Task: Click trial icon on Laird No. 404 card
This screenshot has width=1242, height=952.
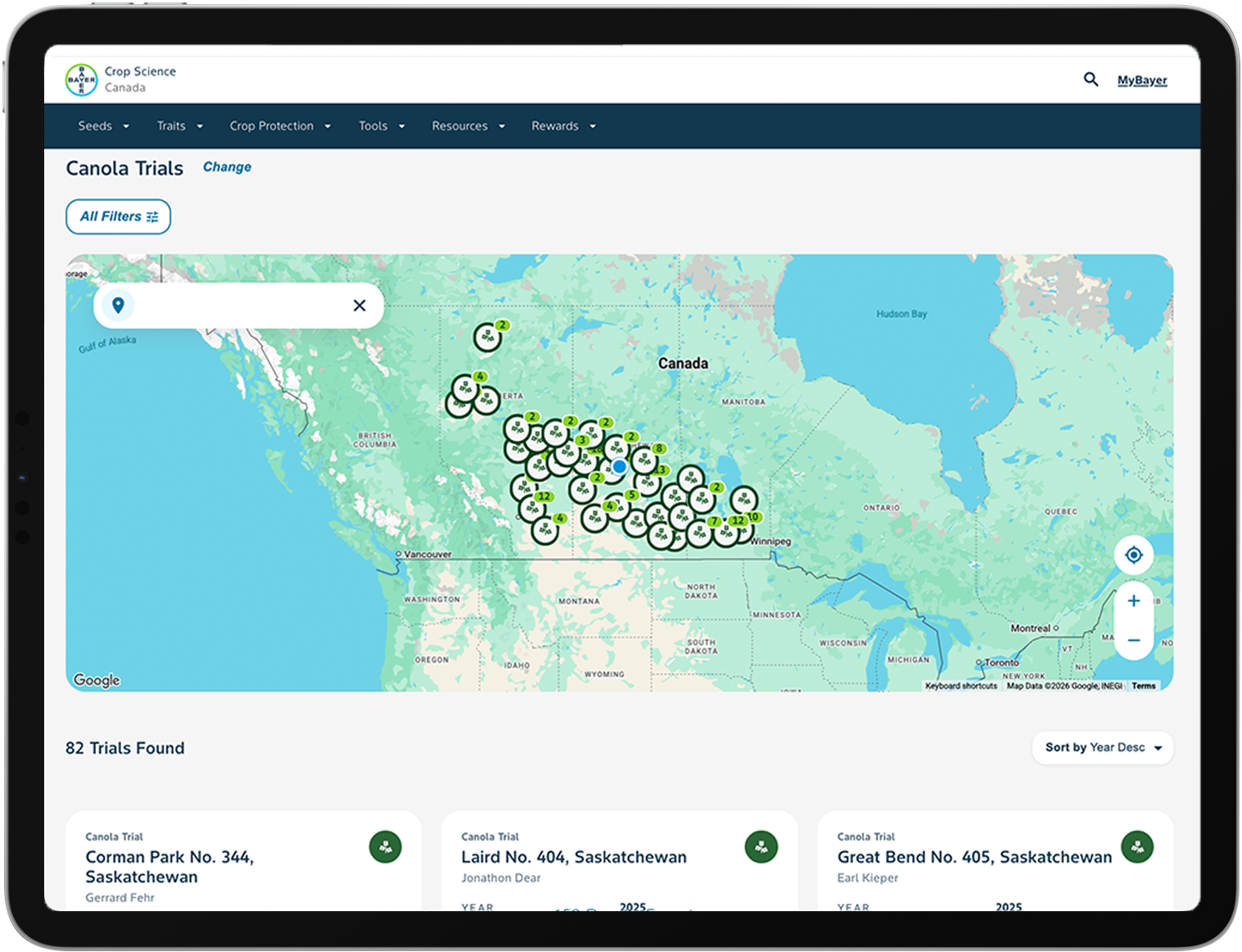Action: coord(761,847)
